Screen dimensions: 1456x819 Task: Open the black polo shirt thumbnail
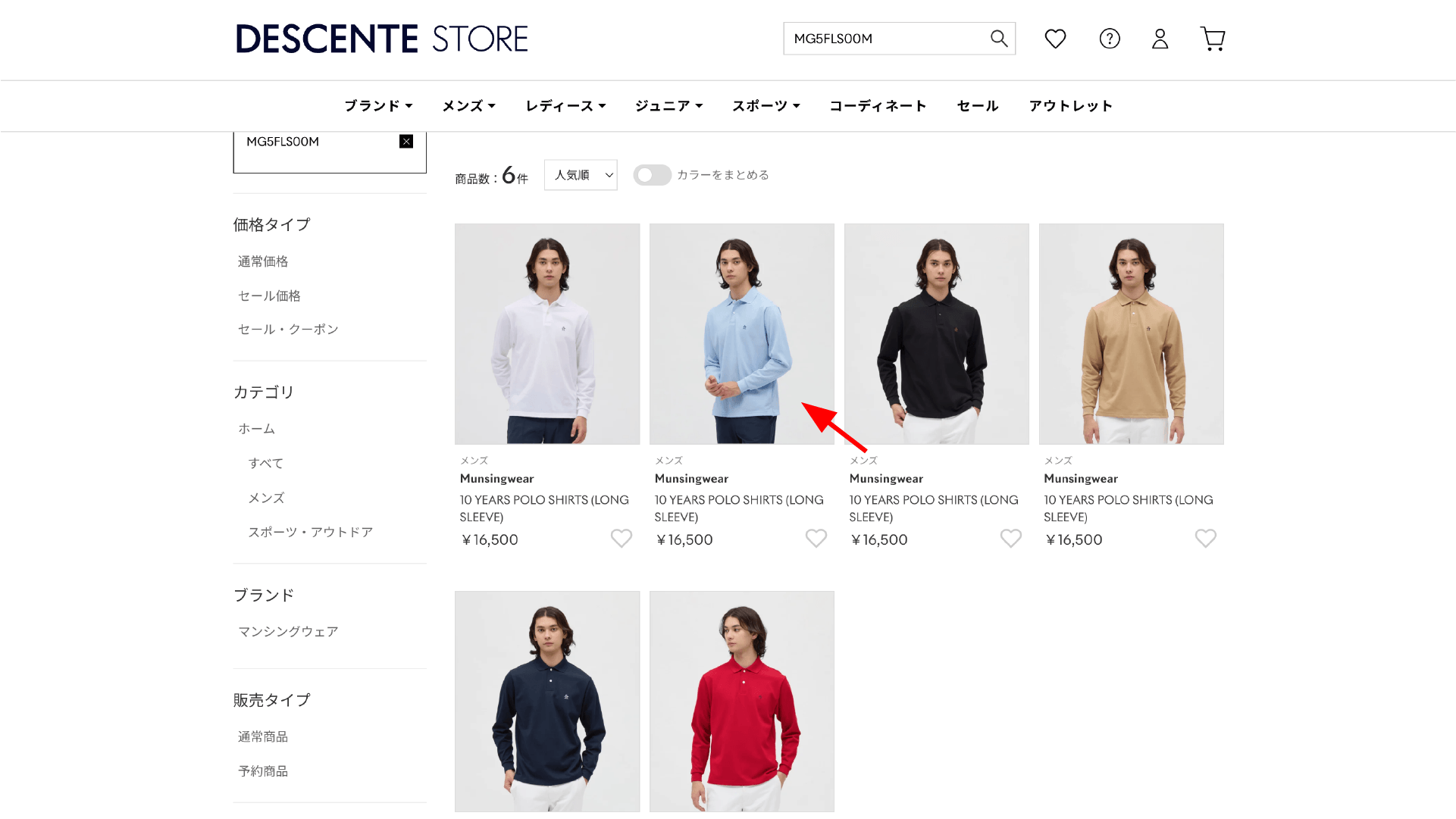tap(937, 334)
